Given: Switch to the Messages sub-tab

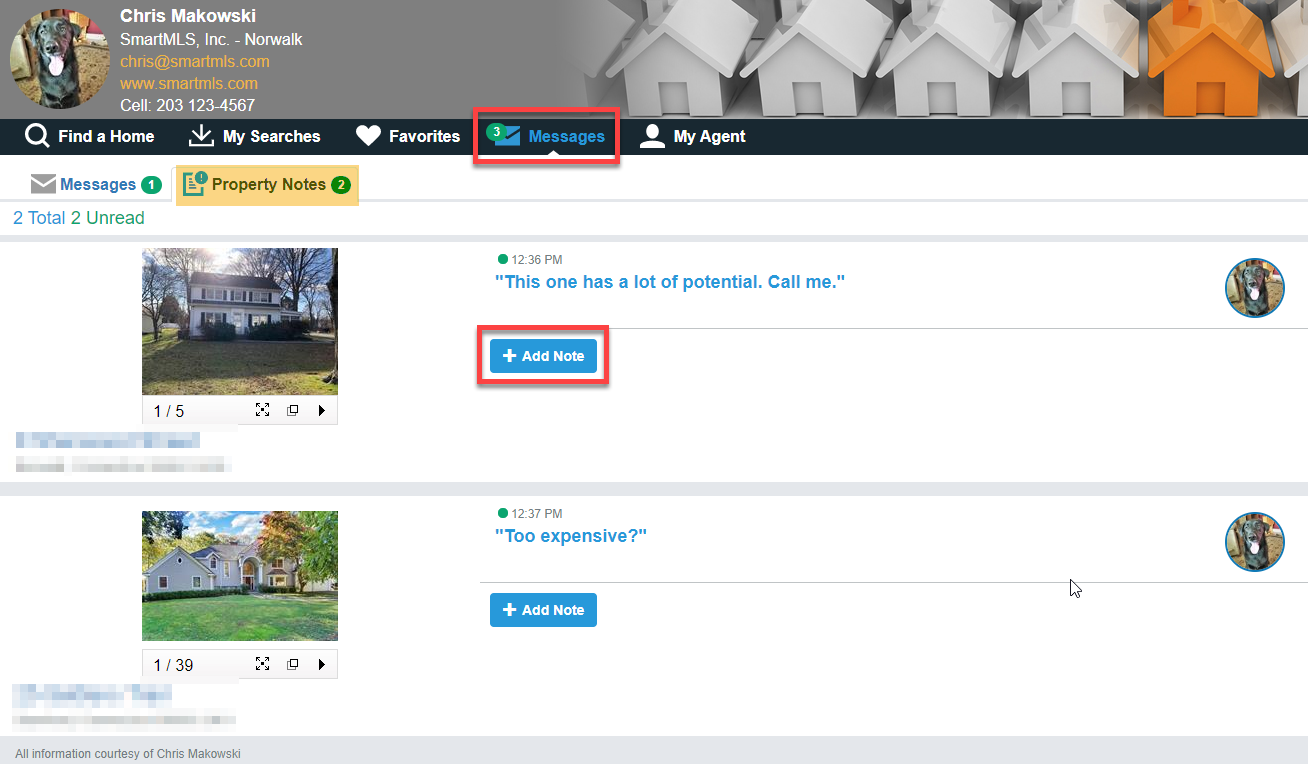Looking at the screenshot, I should pos(96,184).
